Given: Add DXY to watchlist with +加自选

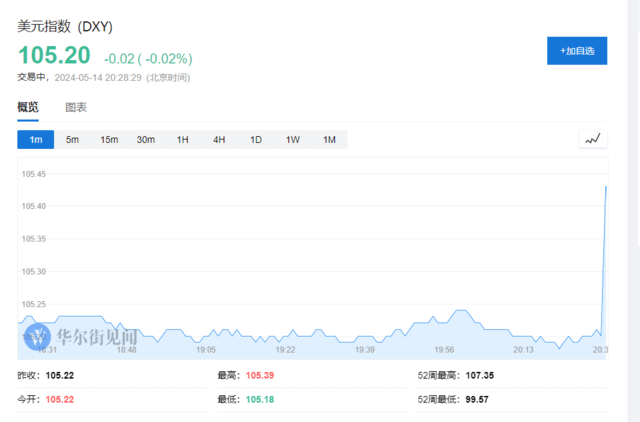Looking at the screenshot, I should tap(577, 51).
